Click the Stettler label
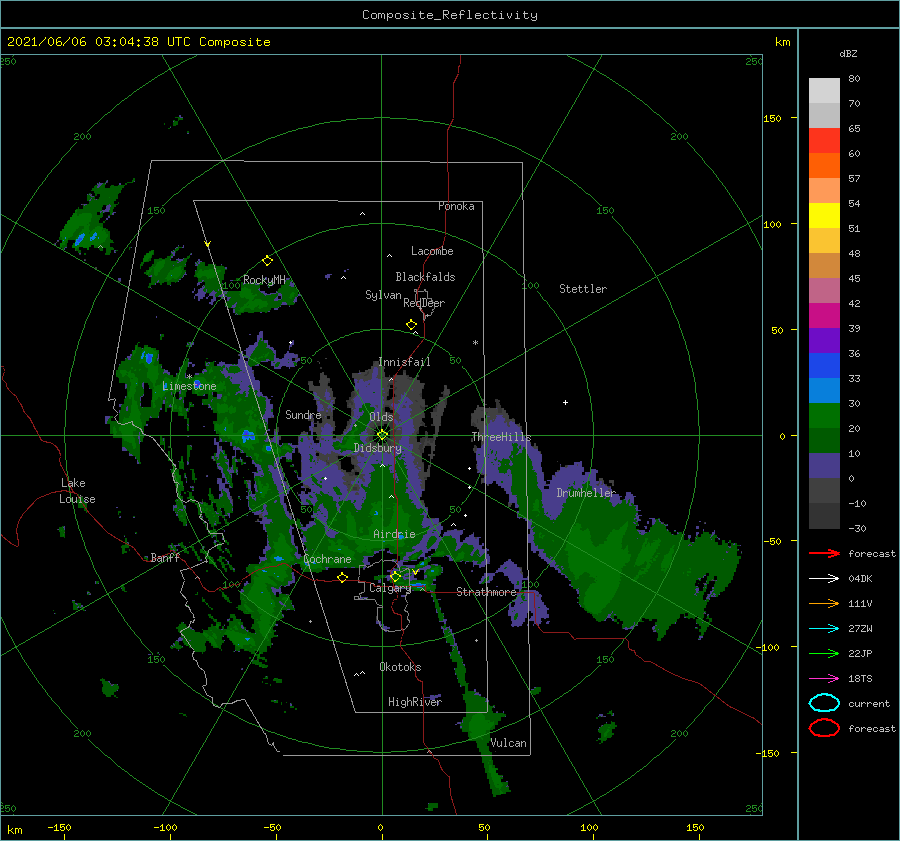900x841 pixels. point(583,289)
